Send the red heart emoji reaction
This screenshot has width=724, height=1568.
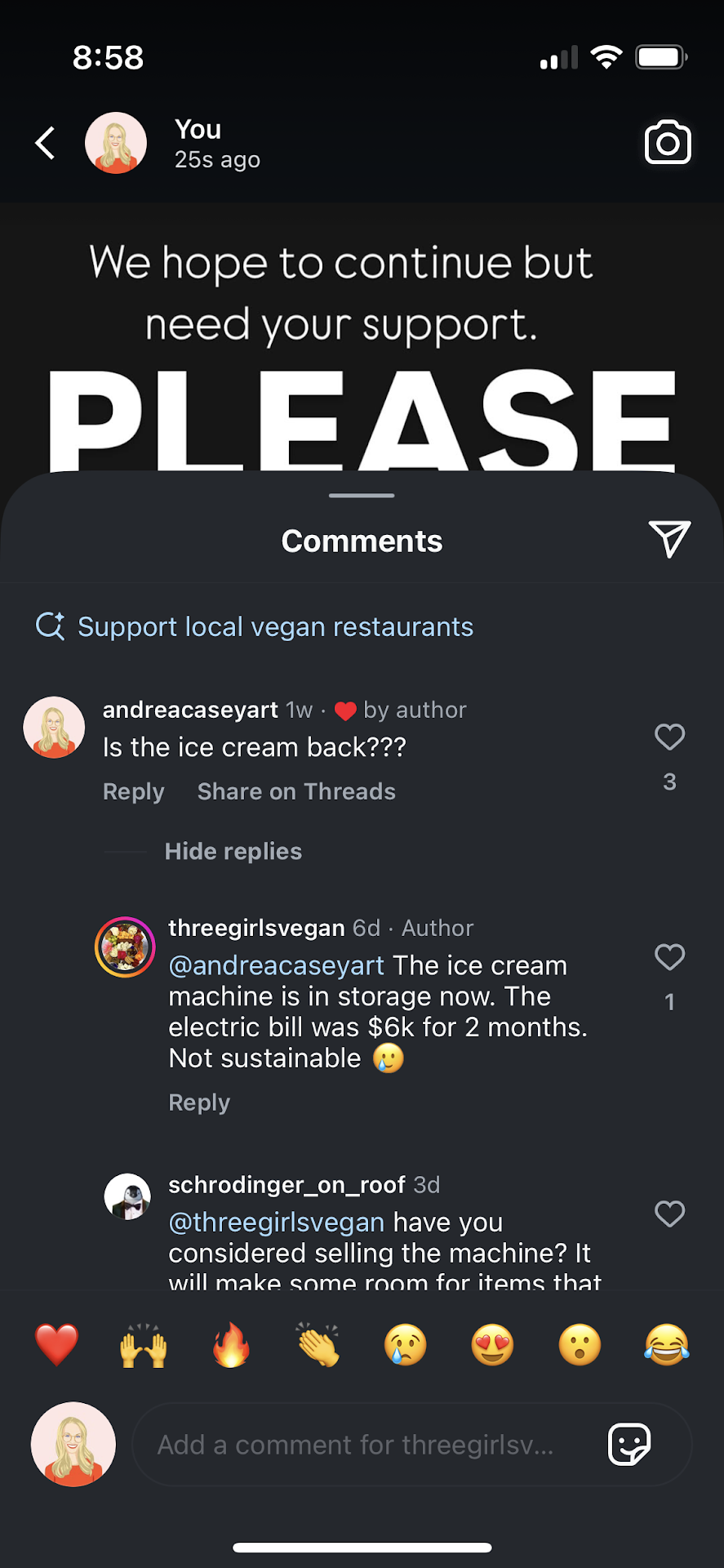click(56, 1345)
